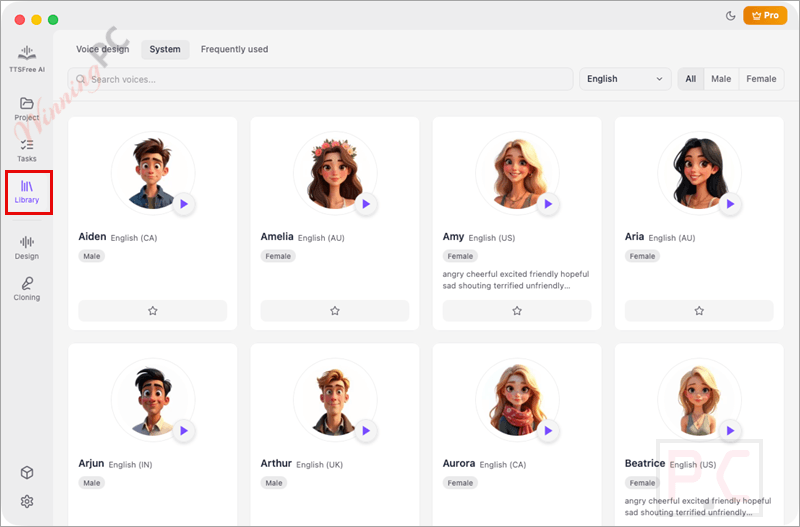Open the Project section in sidebar
This screenshot has width=800, height=527.
[x=27, y=109]
